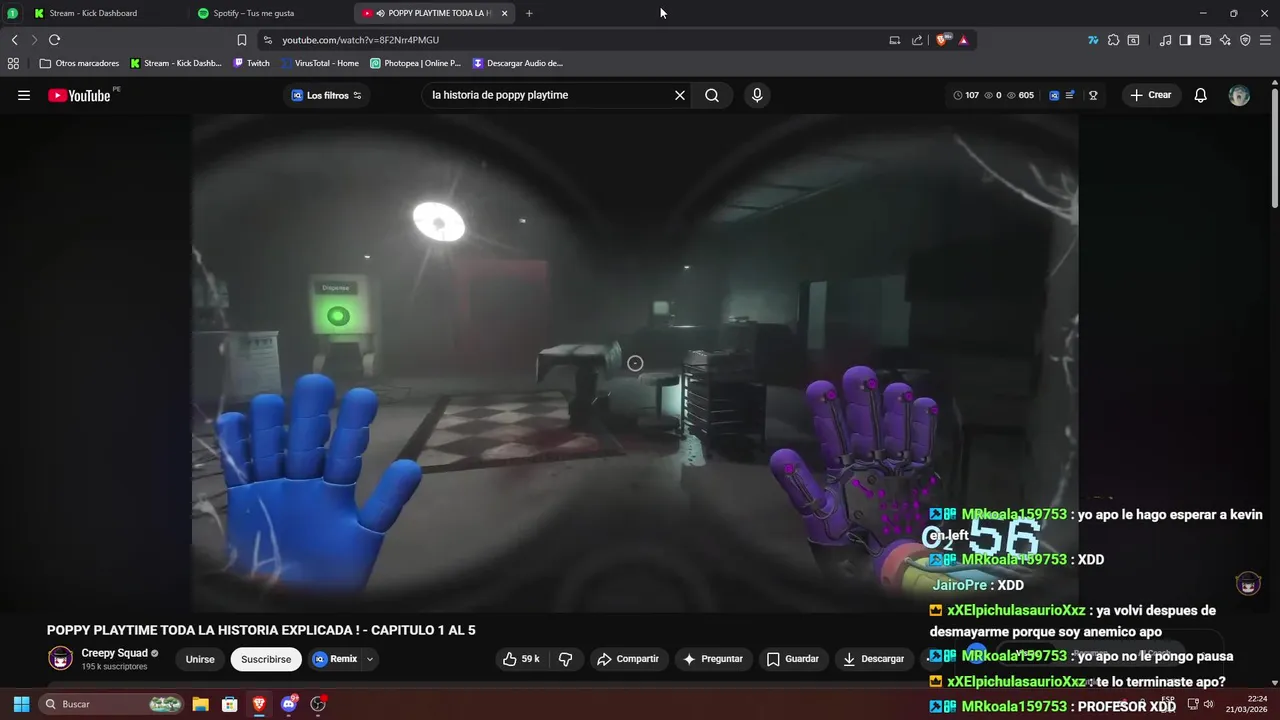Click the taskbar Buscar search box
Screen dimensions: 1280x720
coord(113,704)
